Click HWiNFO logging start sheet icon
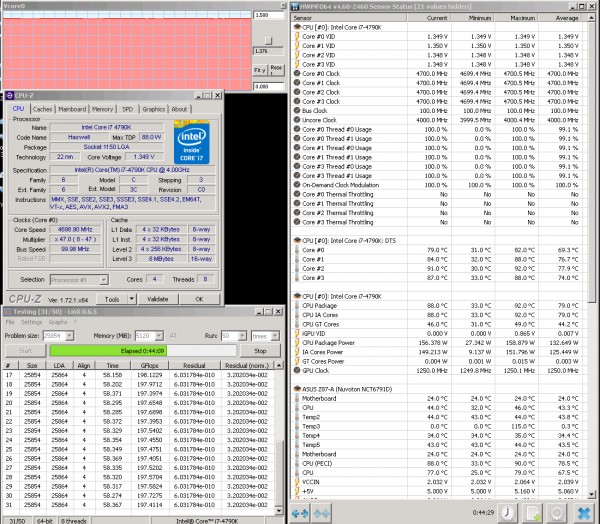The height and width of the screenshot is (524, 600). (533, 513)
